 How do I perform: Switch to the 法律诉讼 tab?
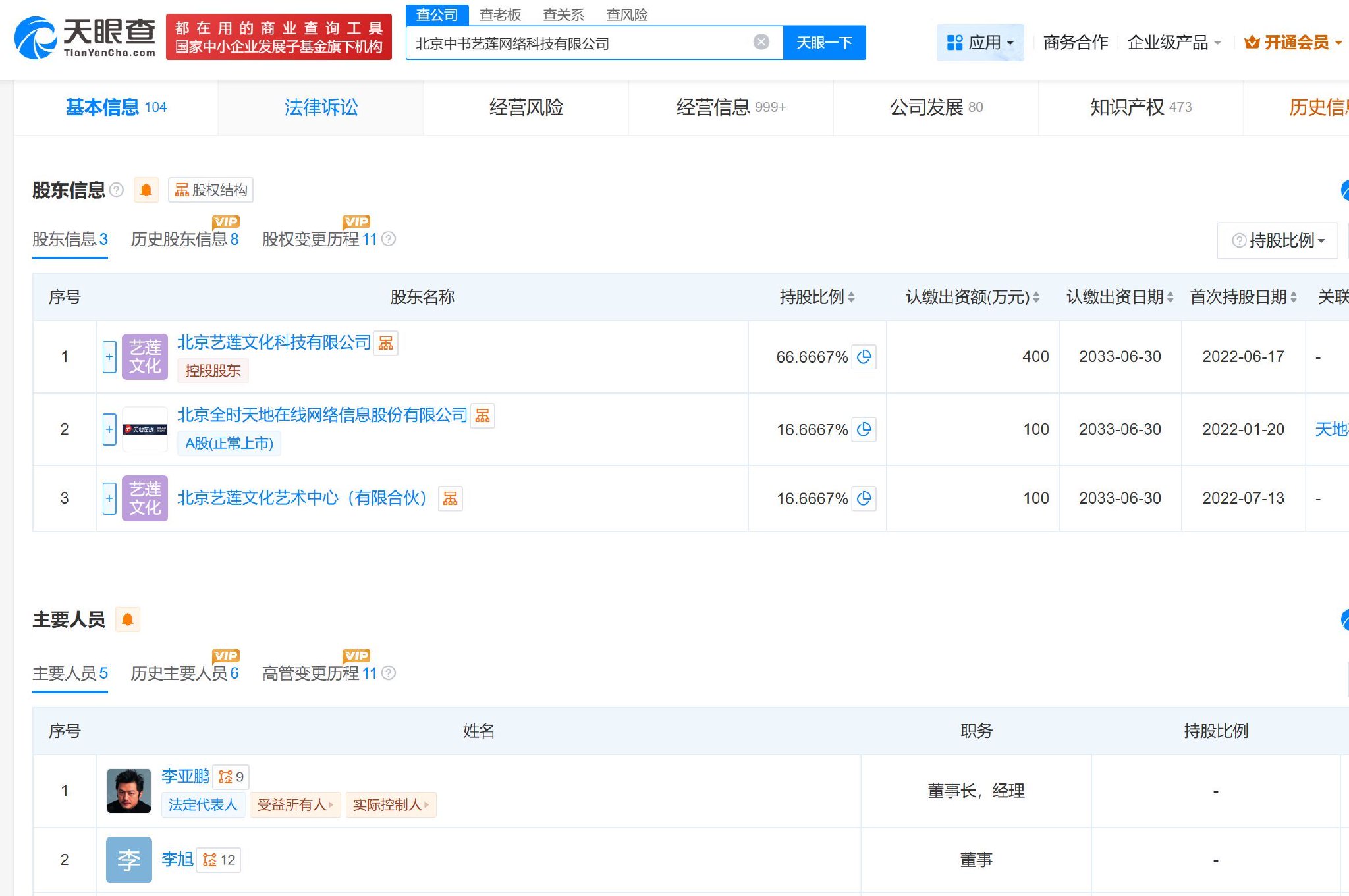321,107
